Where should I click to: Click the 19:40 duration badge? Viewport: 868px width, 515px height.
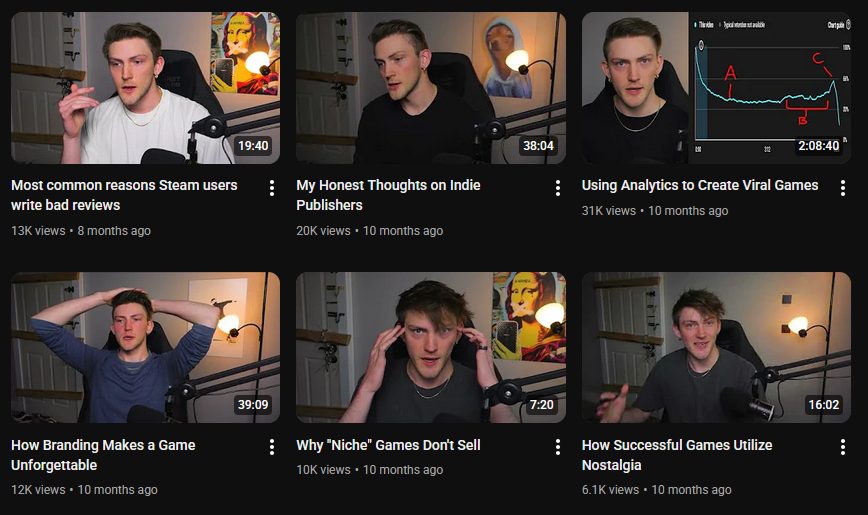(x=253, y=146)
